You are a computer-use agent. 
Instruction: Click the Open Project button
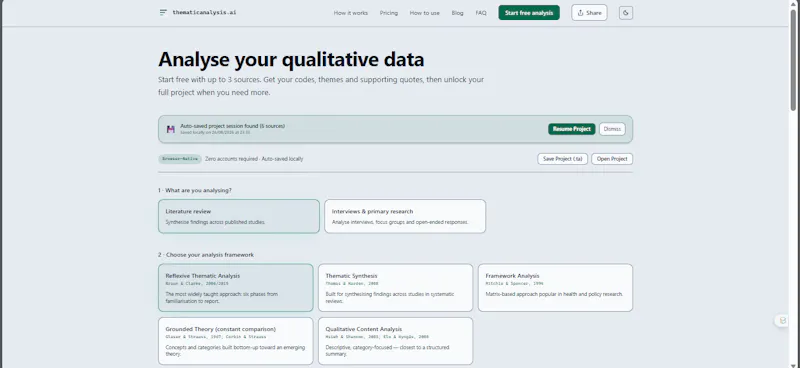tap(612, 159)
